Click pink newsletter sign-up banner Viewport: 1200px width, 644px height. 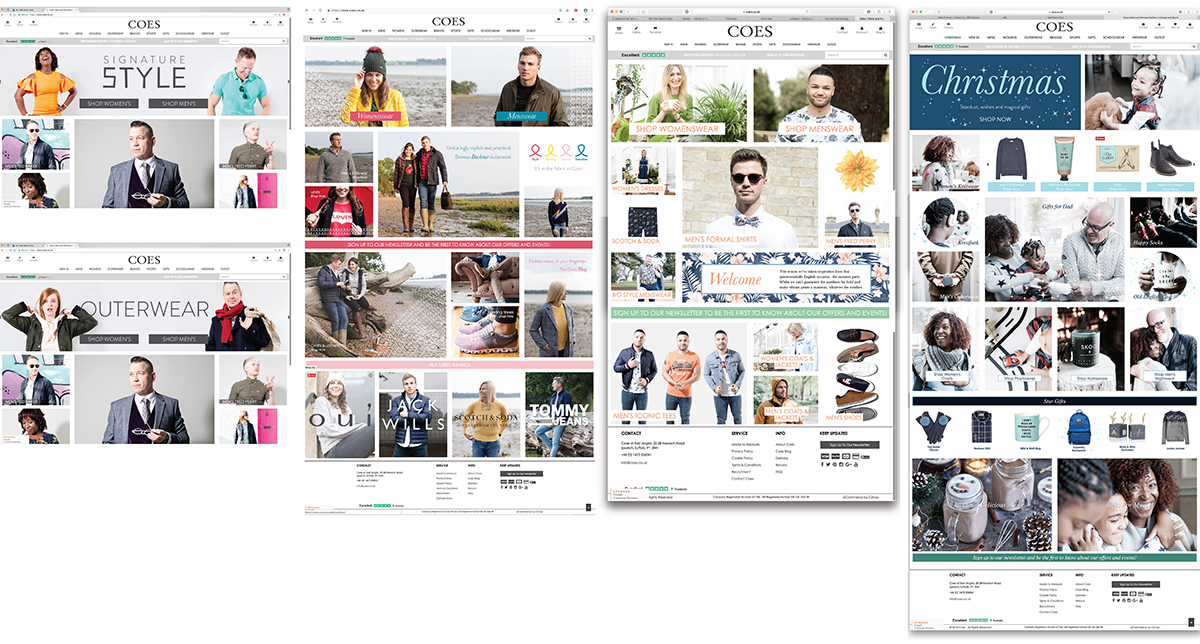pyautogui.click(x=449, y=244)
